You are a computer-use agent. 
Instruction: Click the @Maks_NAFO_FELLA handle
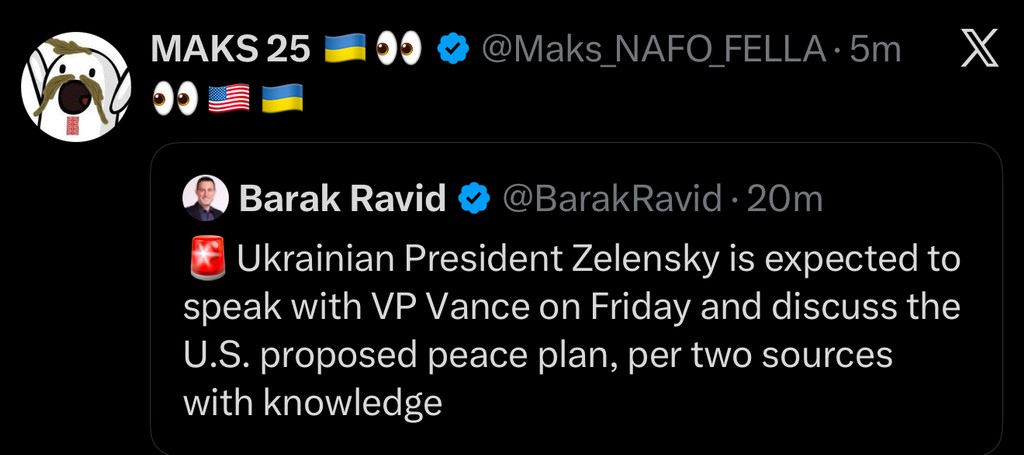click(x=654, y=47)
